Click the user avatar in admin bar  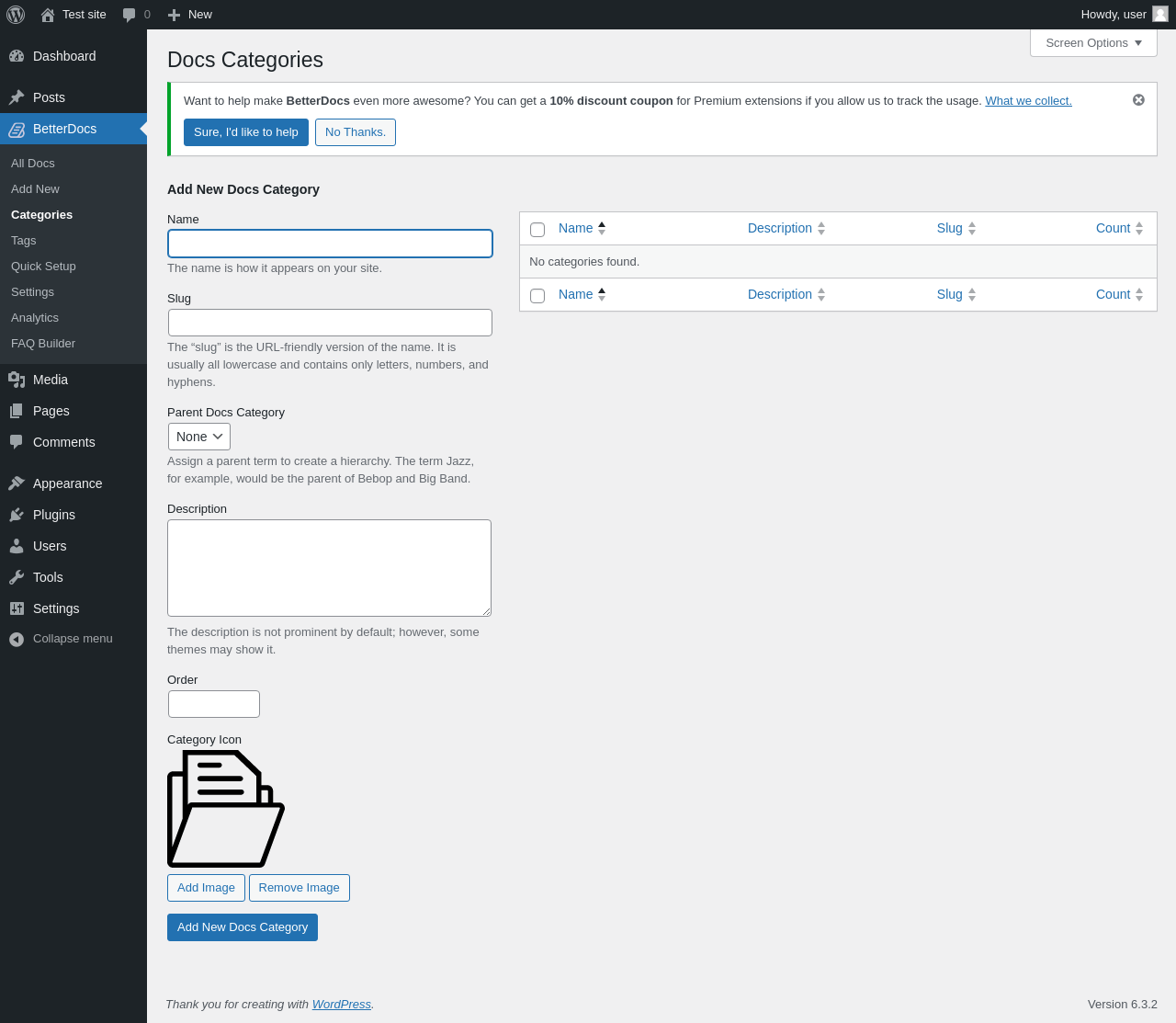tap(1160, 14)
